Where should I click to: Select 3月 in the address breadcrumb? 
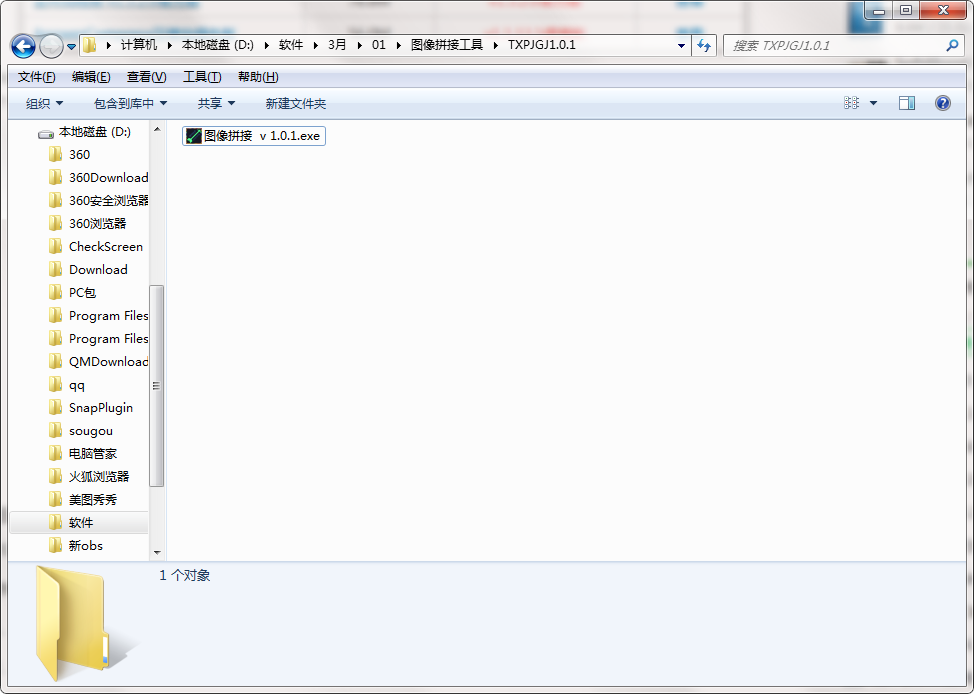click(337, 45)
